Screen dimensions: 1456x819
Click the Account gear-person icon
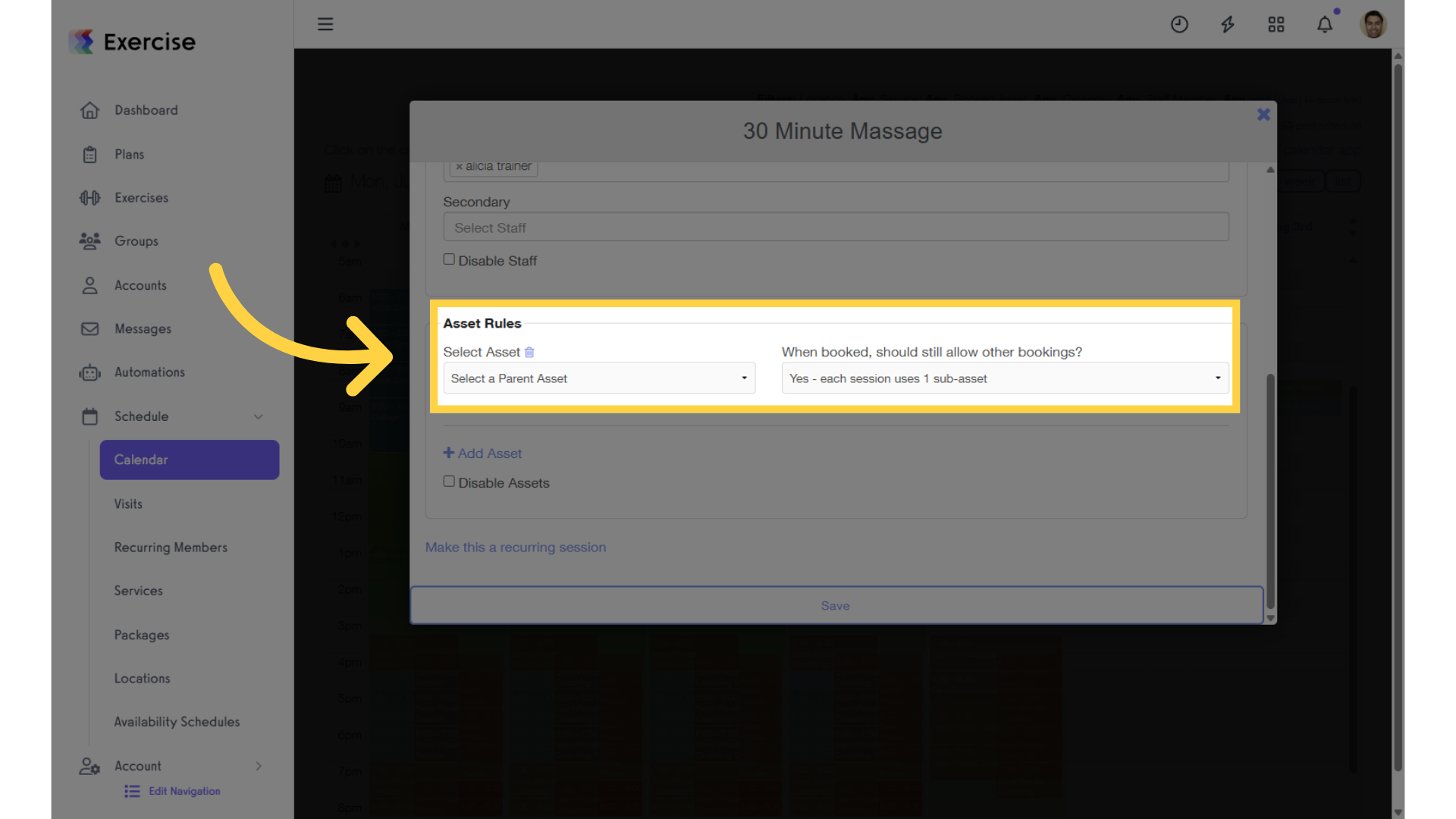89,766
